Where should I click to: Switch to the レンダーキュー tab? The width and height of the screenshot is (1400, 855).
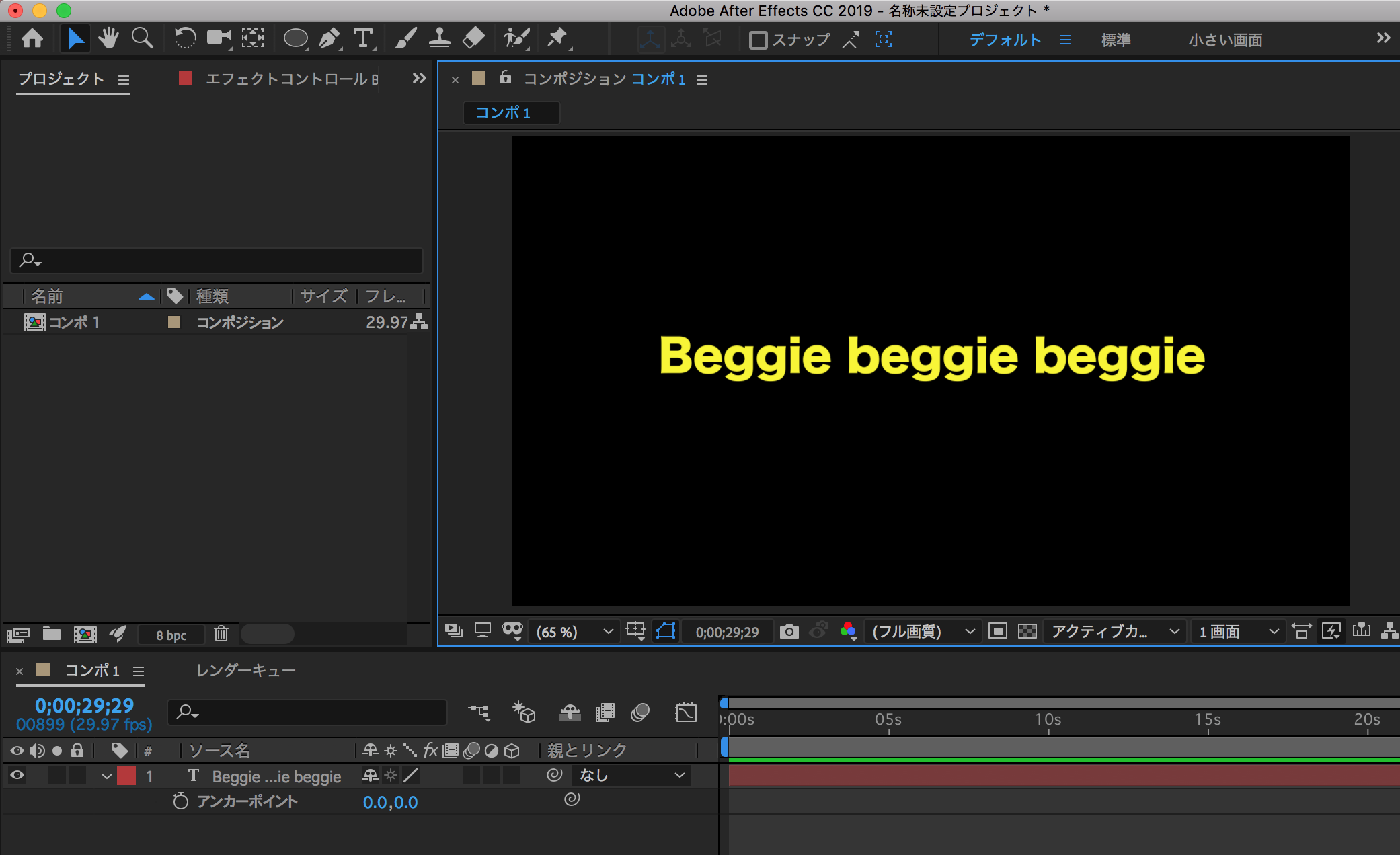tap(245, 670)
